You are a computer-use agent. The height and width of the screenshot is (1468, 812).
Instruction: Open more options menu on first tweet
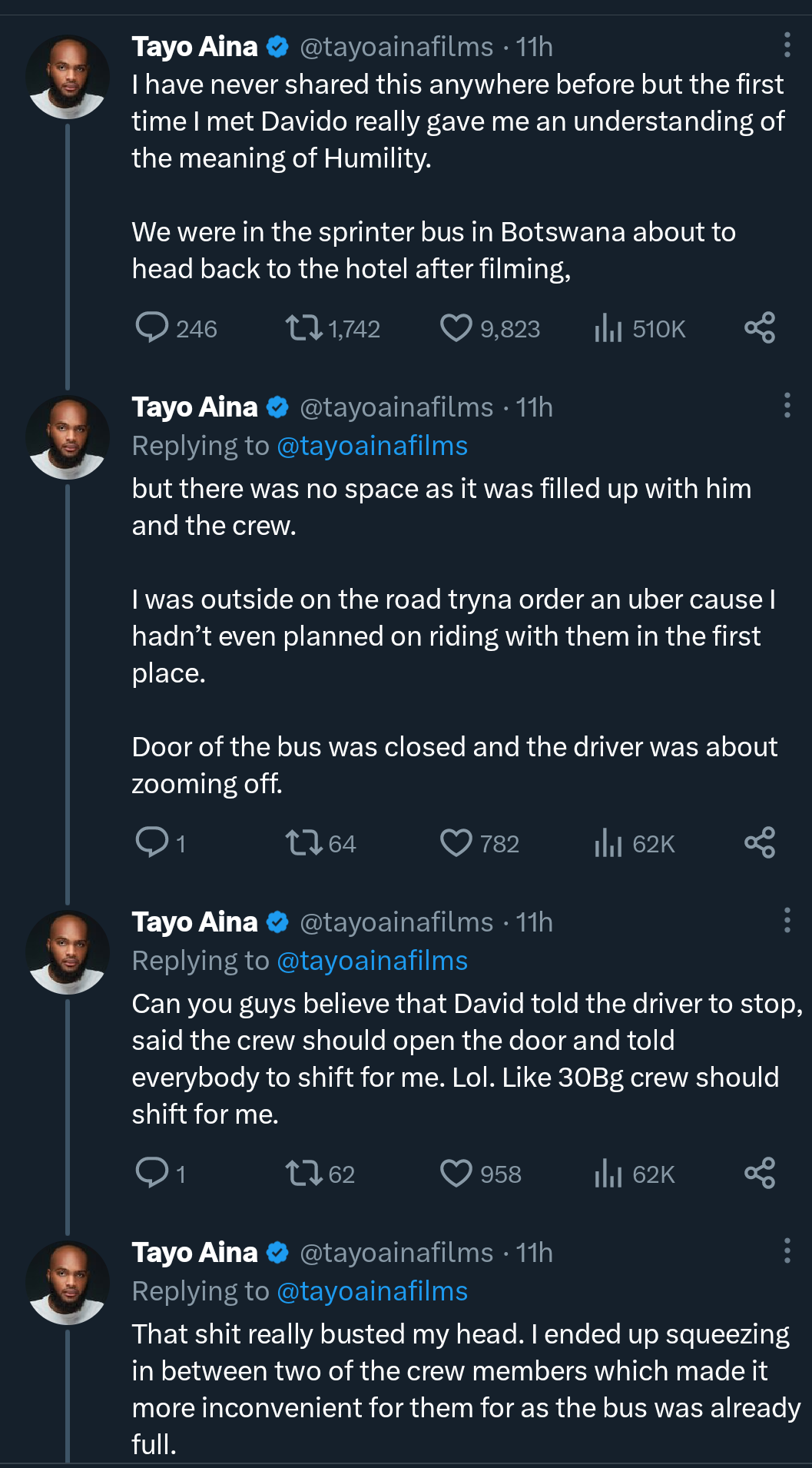787,45
